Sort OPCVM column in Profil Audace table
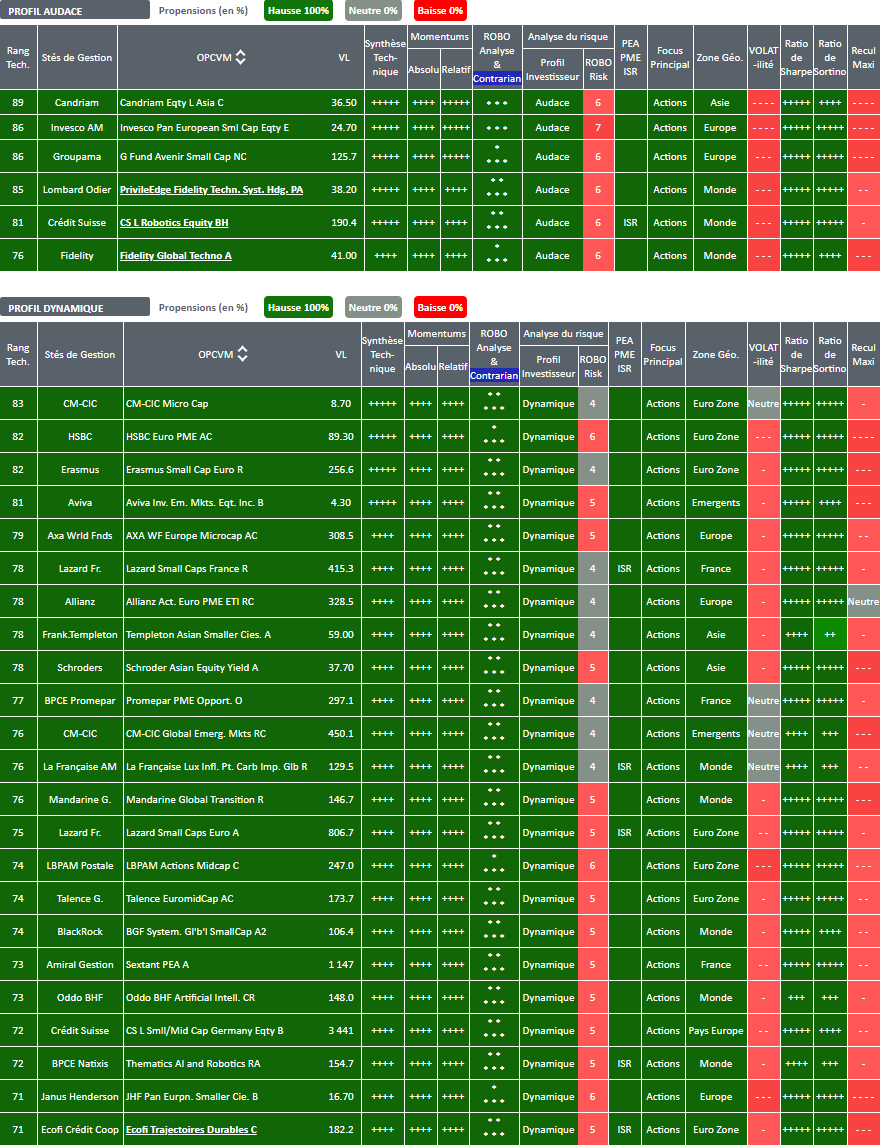The image size is (880, 1147). [x=240, y=57]
